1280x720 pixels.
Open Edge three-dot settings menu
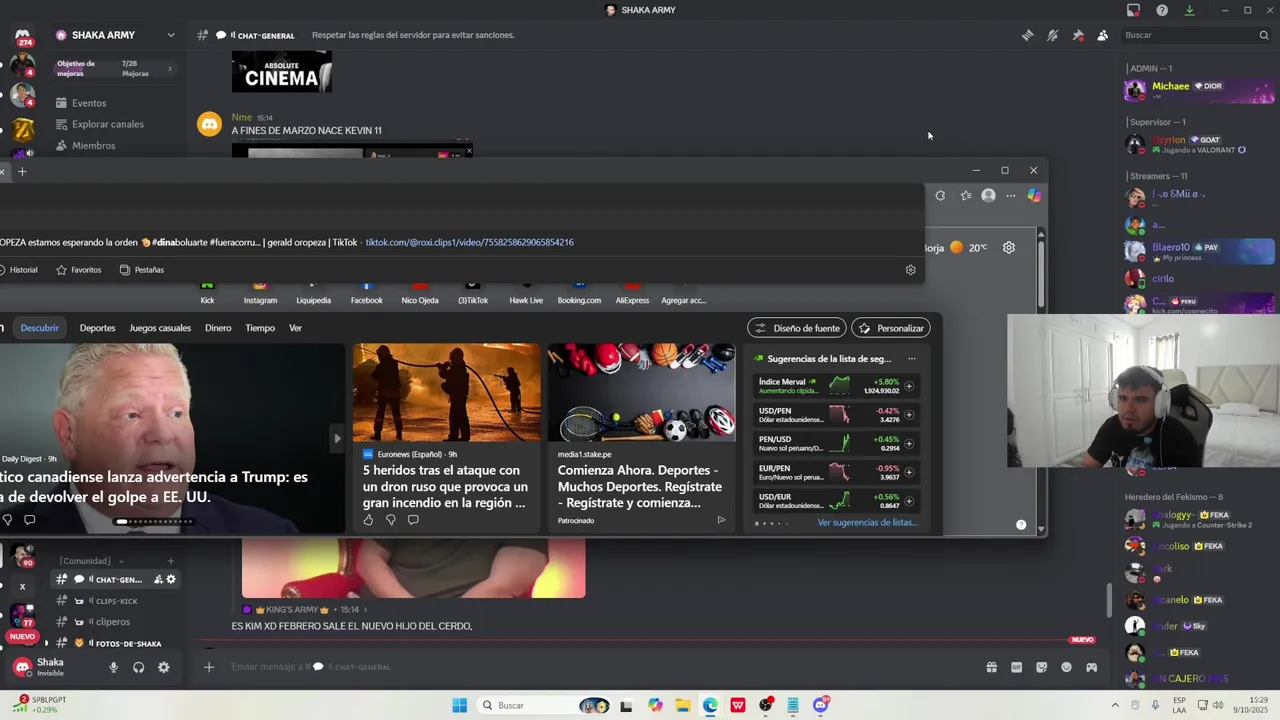click(1011, 196)
